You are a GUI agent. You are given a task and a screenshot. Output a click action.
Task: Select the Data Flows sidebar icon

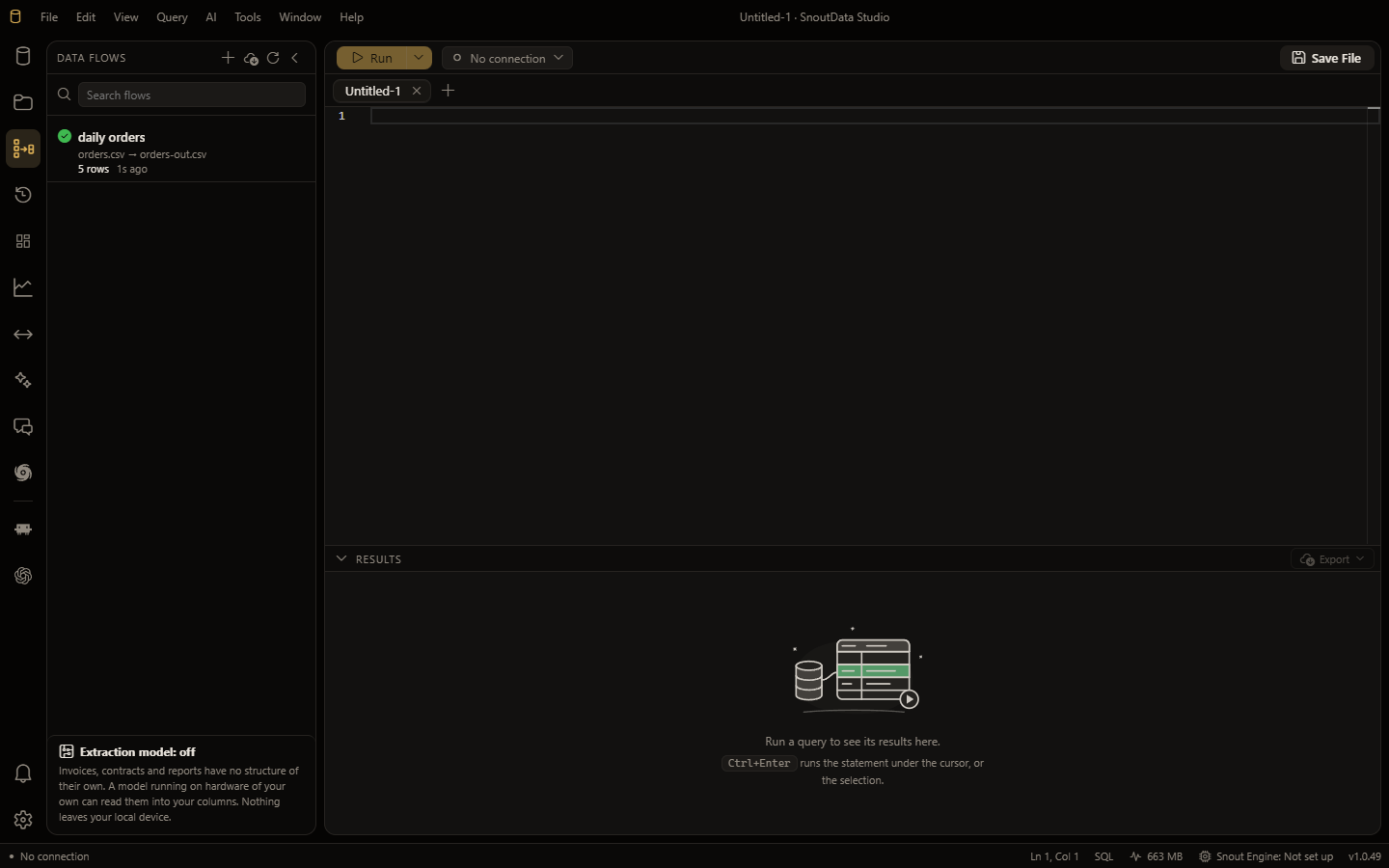[23, 149]
